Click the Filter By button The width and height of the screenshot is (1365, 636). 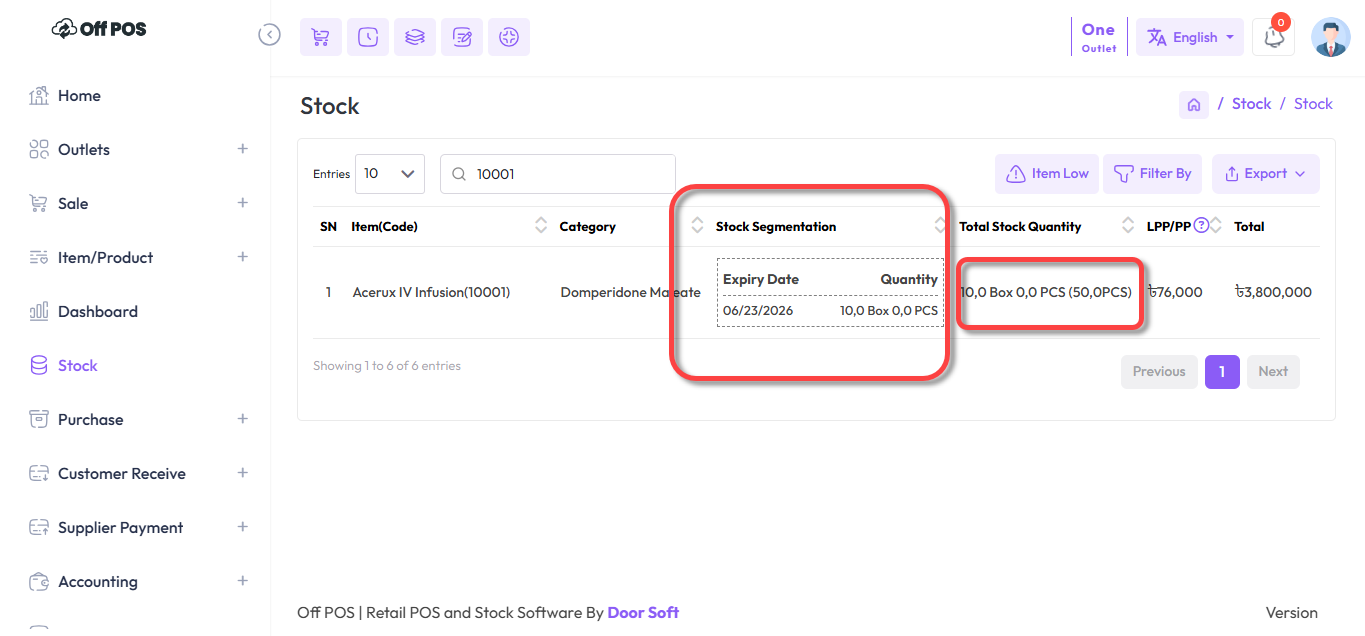point(1152,174)
